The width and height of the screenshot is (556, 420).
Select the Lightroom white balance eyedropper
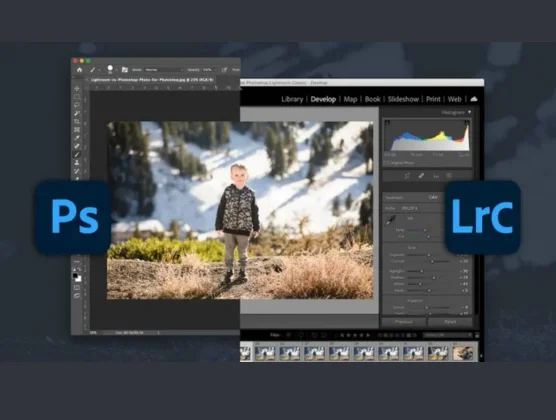pyautogui.click(x=391, y=220)
